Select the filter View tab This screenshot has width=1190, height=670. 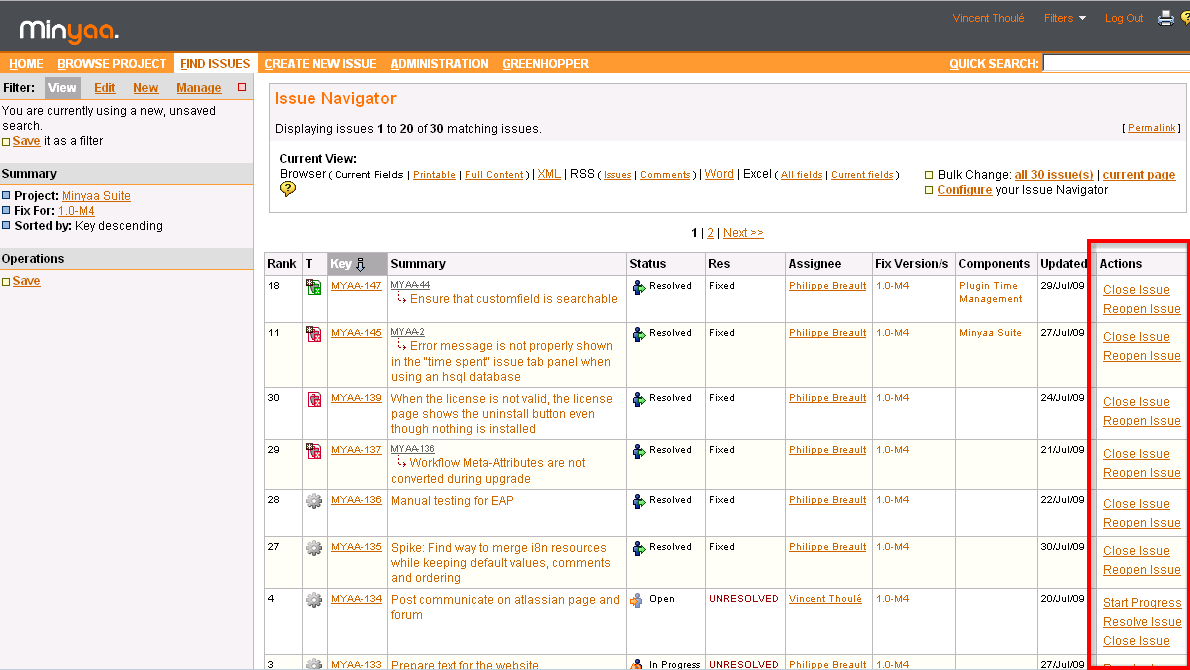tap(62, 87)
